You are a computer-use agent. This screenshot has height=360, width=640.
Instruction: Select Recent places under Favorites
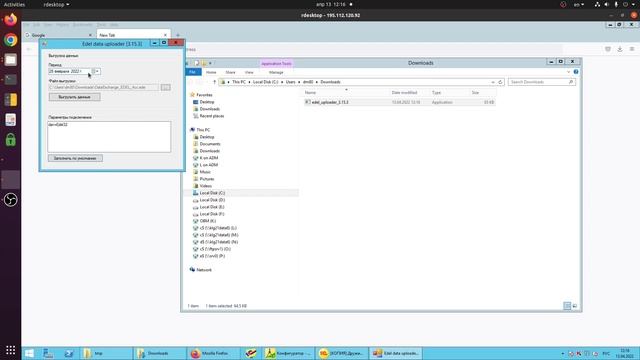(211, 116)
